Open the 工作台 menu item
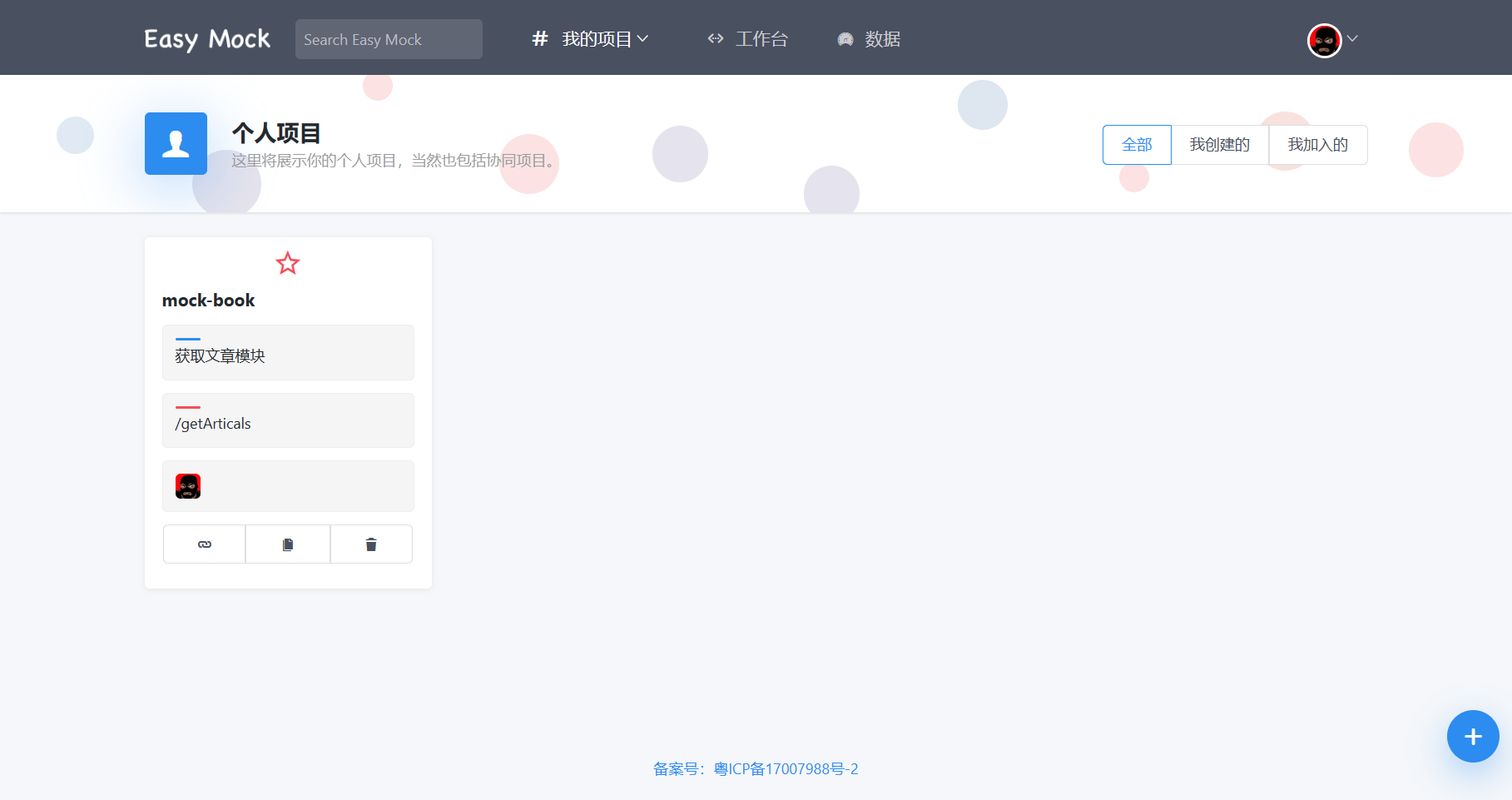Screen dimensions: 1512x800 click(760, 38)
